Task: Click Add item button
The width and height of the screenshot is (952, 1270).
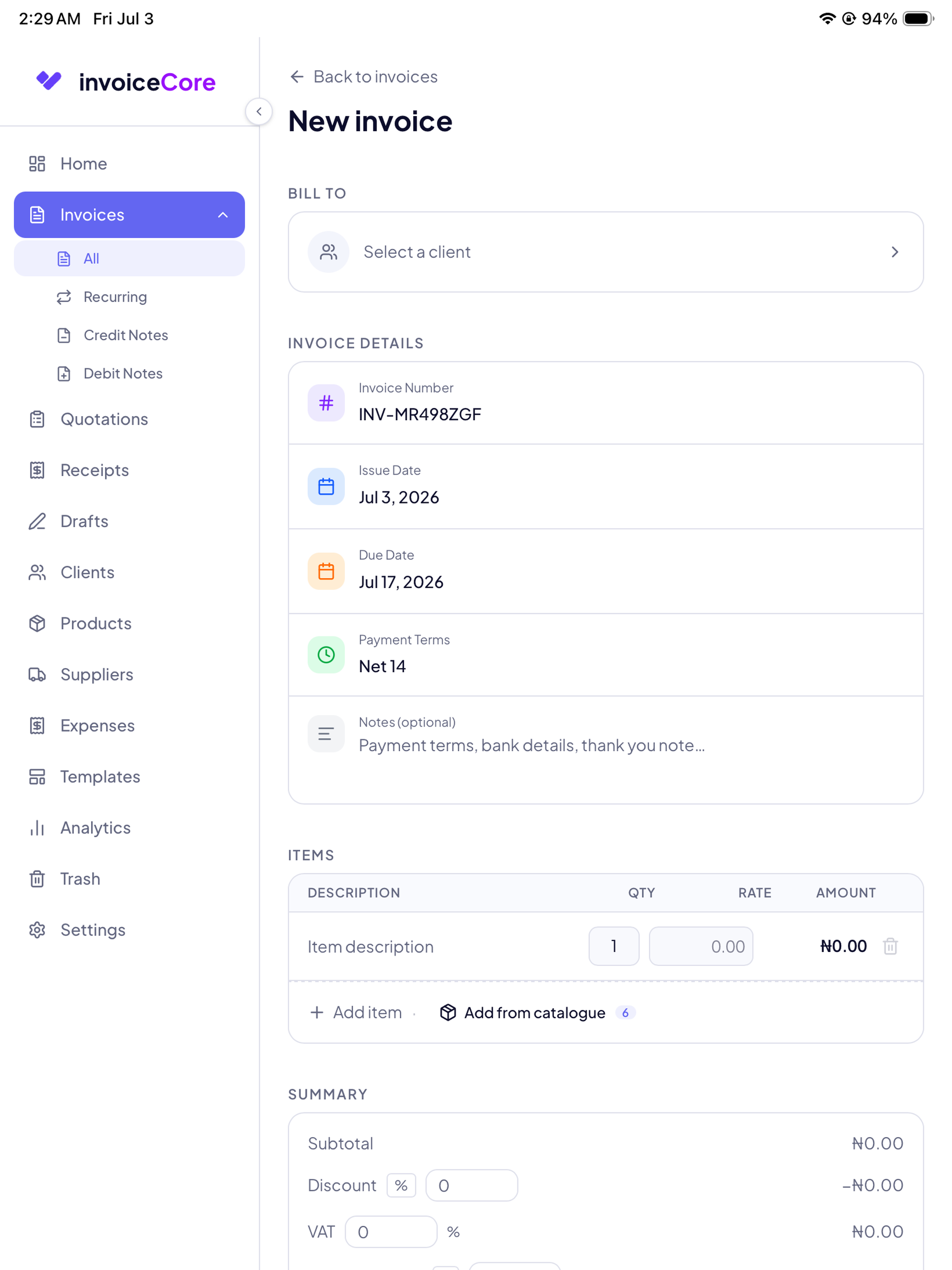Action: tap(356, 1013)
